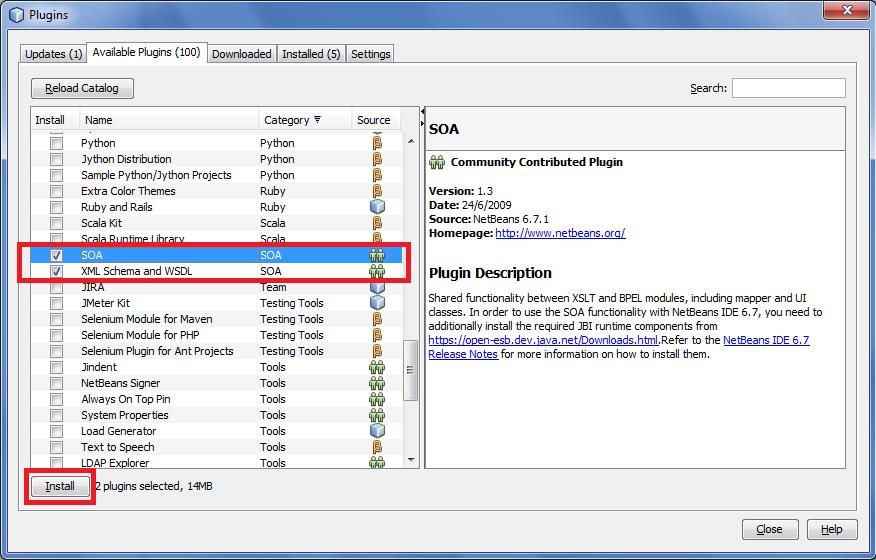The width and height of the screenshot is (876, 560).
Task: Select the Selenium Plugin for Ant Projects row
Action: (217, 351)
